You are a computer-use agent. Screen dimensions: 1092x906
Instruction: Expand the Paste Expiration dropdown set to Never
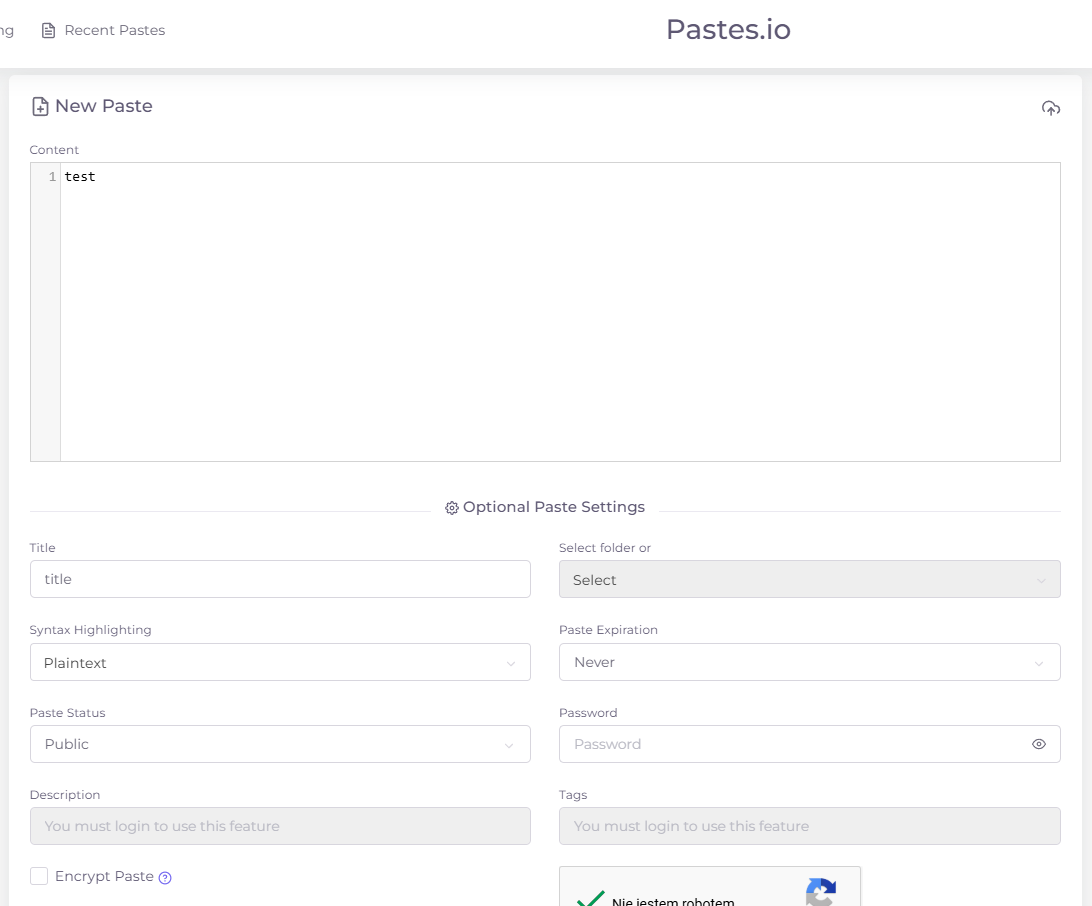pos(809,662)
